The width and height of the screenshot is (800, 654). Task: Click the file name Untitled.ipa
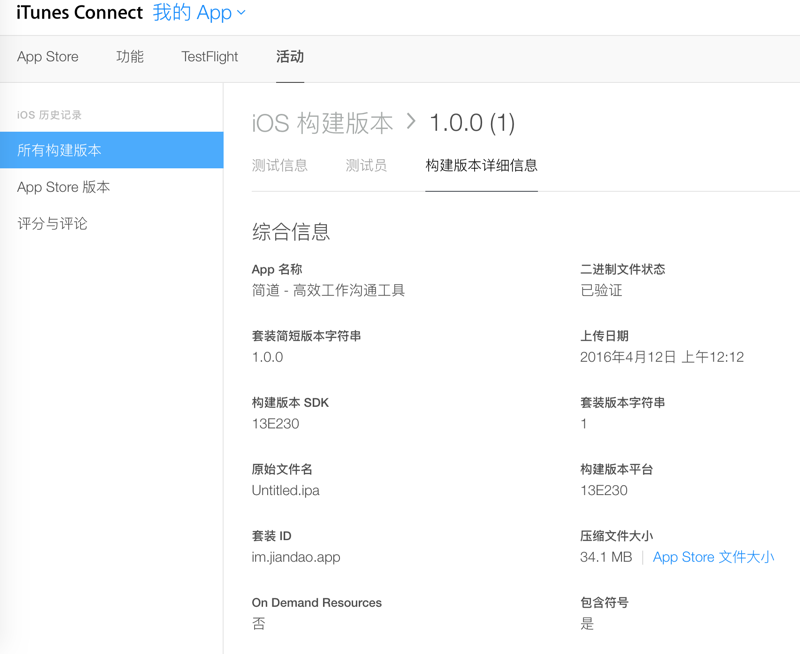click(286, 490)
